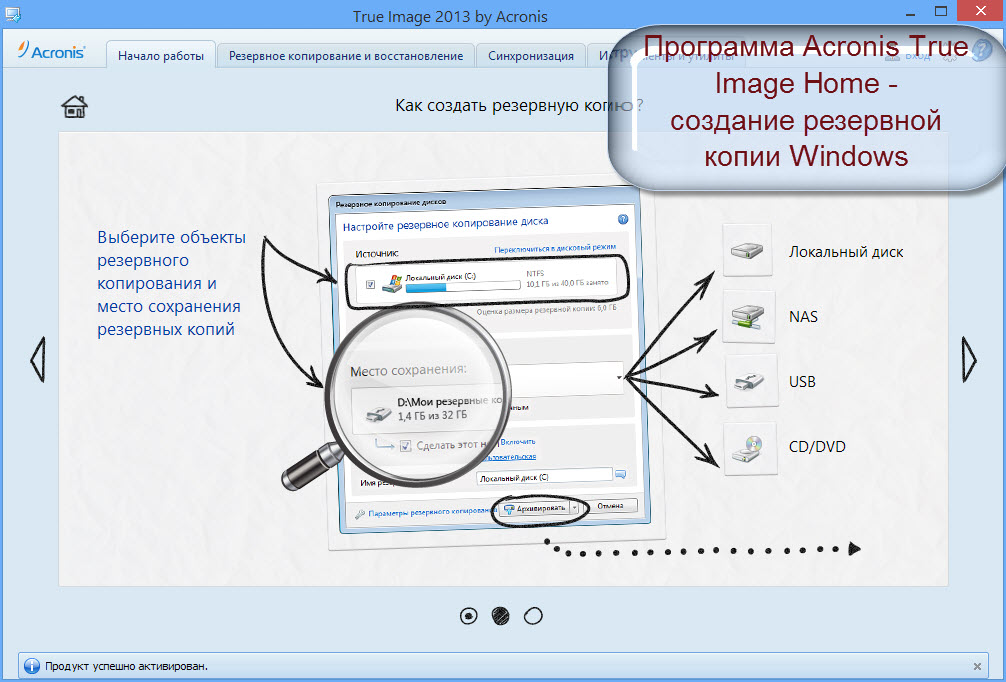Click the Локальный диск drive icon
Viewport: 1006px width, 682px height.
click(747, 251)
